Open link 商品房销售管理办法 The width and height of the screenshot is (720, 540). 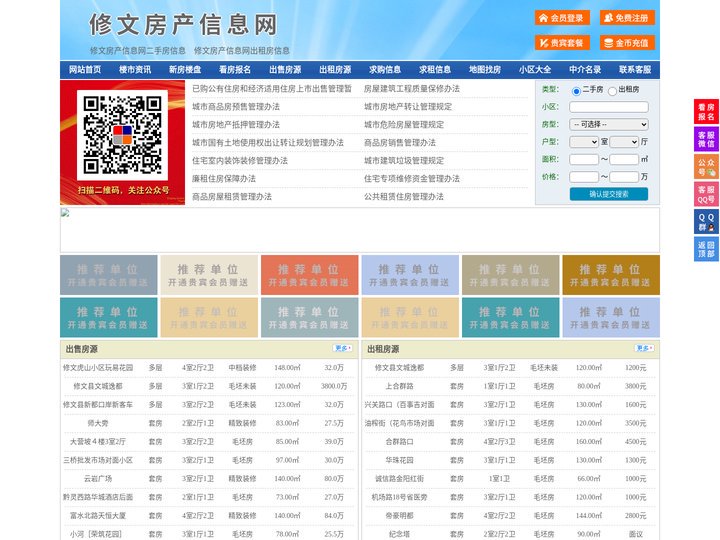[x=400, y=142]
